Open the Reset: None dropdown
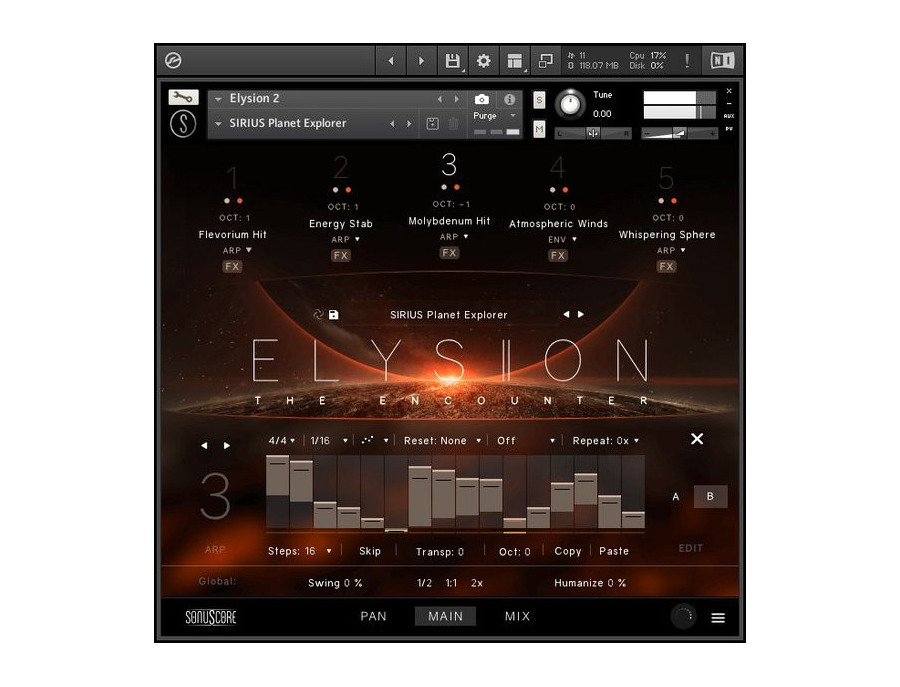The height and width of the screenshot is (687, 900). point(442,440)
